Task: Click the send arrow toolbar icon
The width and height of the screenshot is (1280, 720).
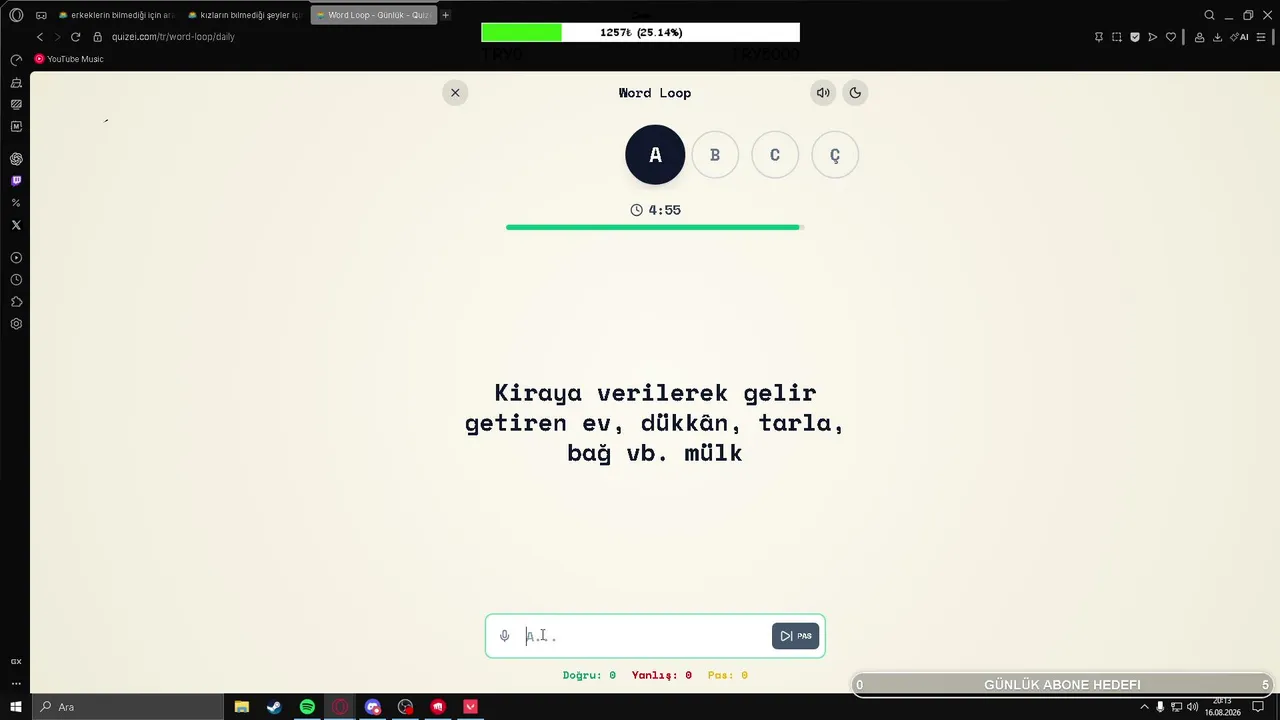Action: (1153, 37)
